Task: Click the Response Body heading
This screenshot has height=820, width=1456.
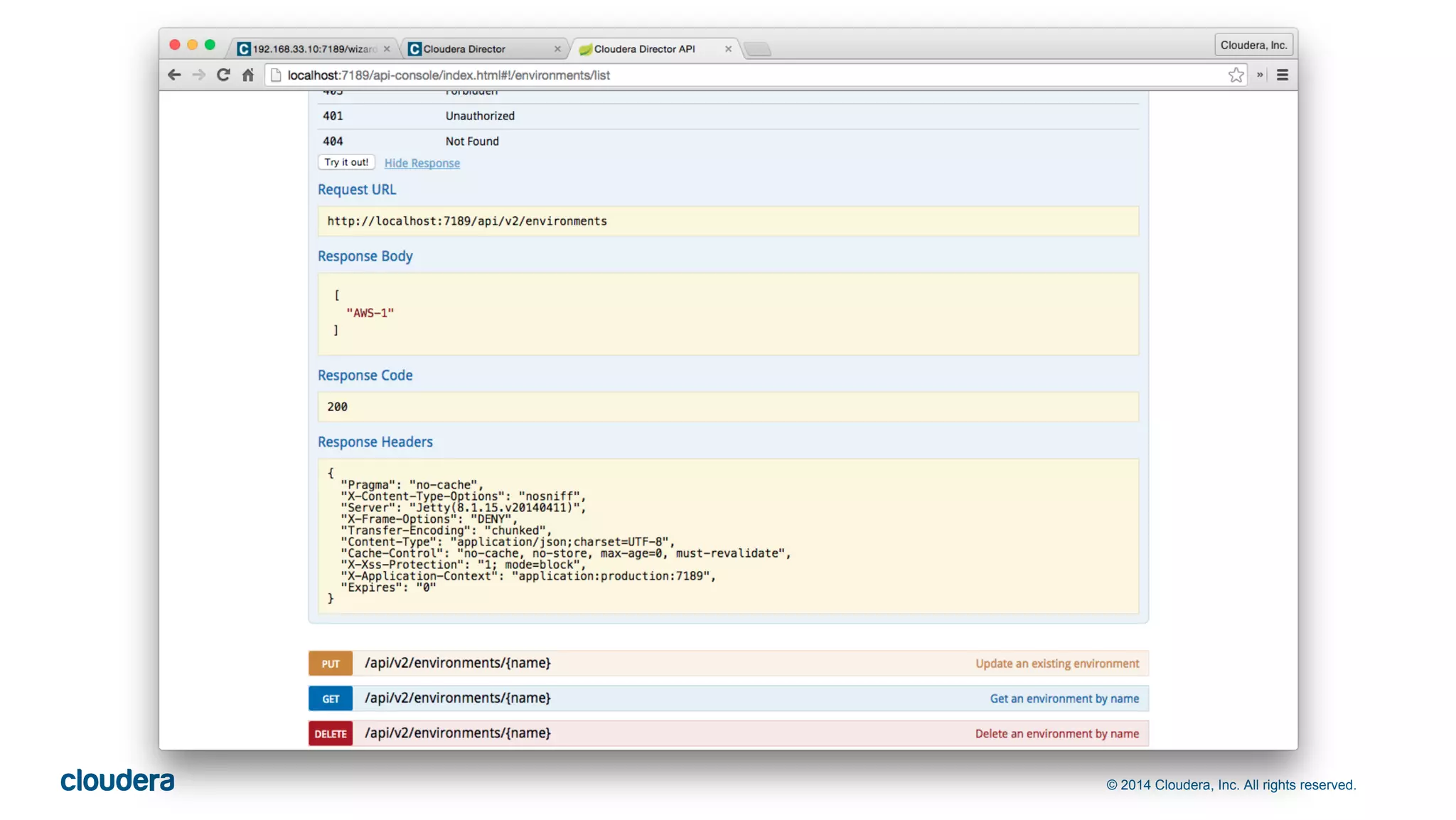Action: 365,256
